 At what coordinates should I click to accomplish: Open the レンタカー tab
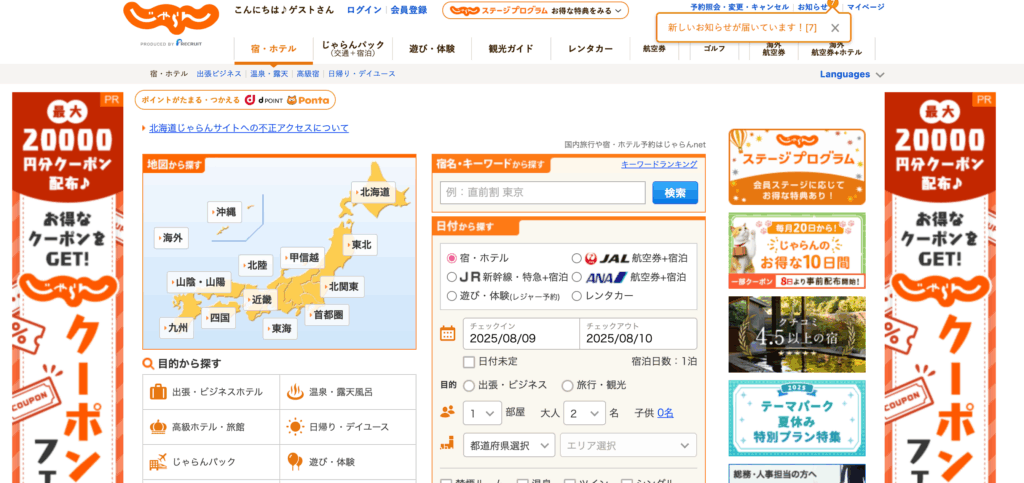coord(590,49)
